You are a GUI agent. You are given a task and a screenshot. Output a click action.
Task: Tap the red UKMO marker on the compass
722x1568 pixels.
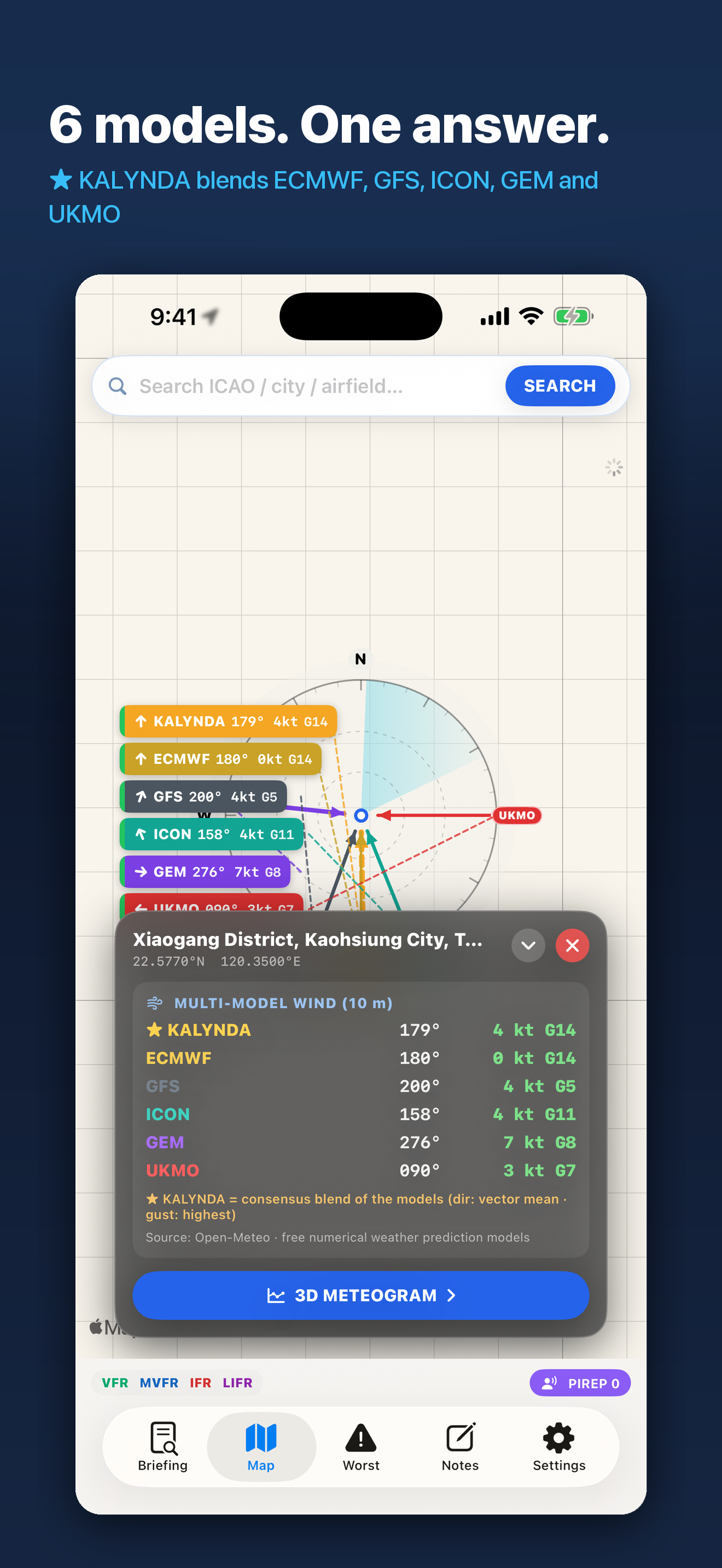pos(517,815)
